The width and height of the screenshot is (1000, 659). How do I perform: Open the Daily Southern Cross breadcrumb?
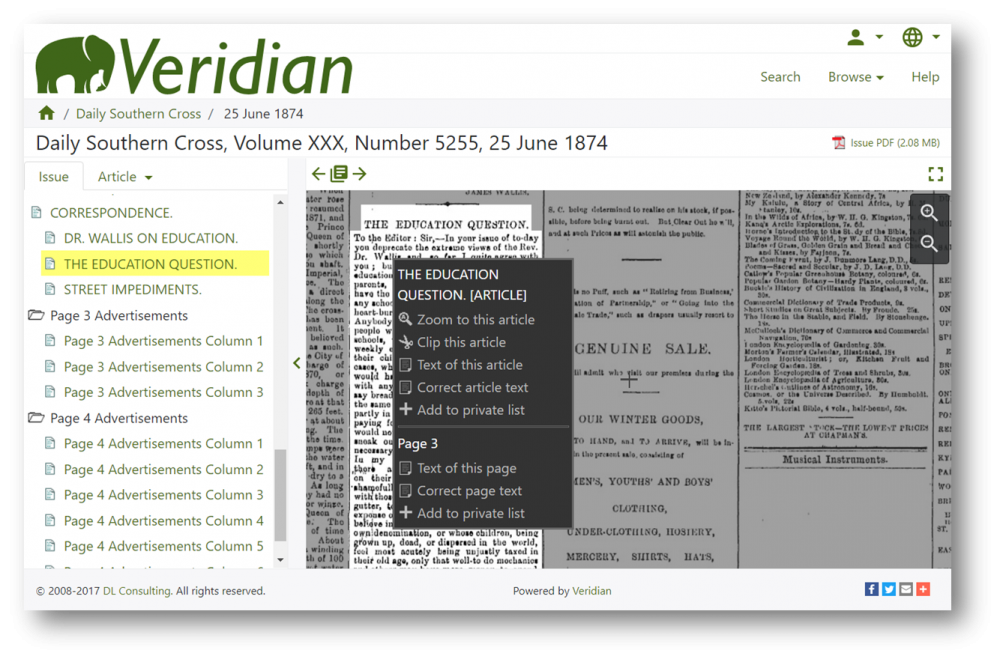[x=138, y=114]
